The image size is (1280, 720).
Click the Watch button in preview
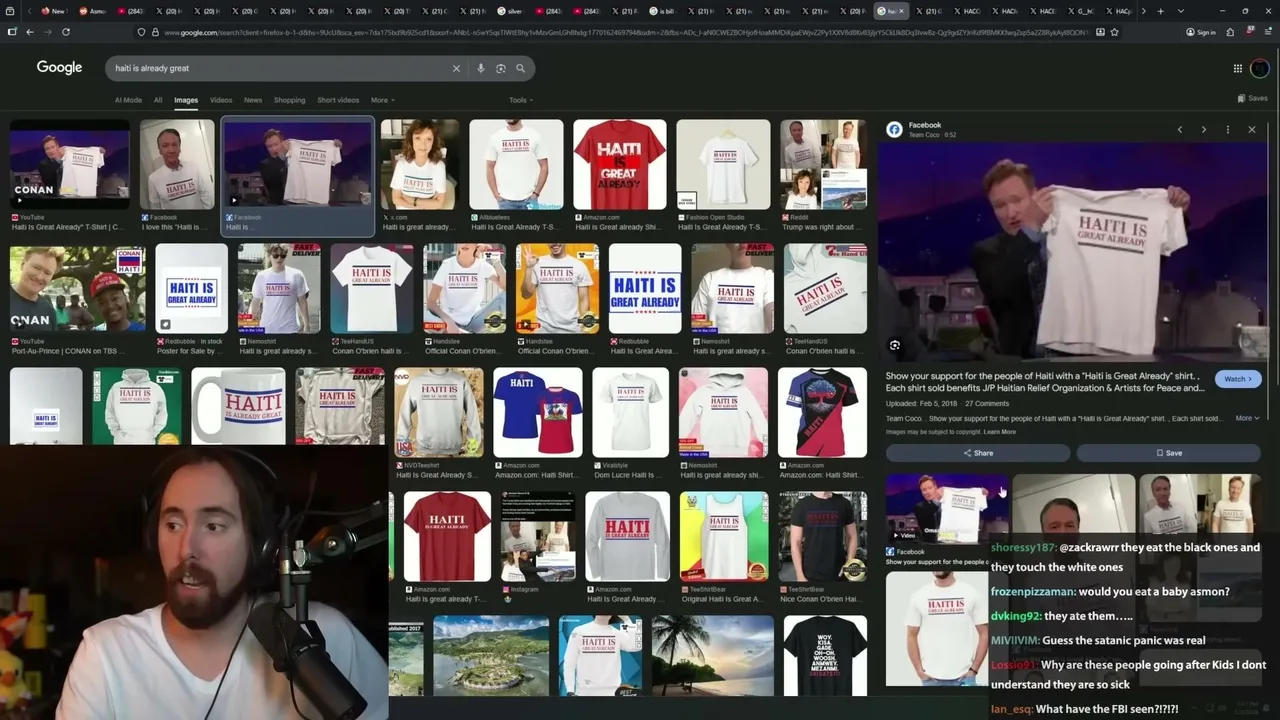(1238, 379)
